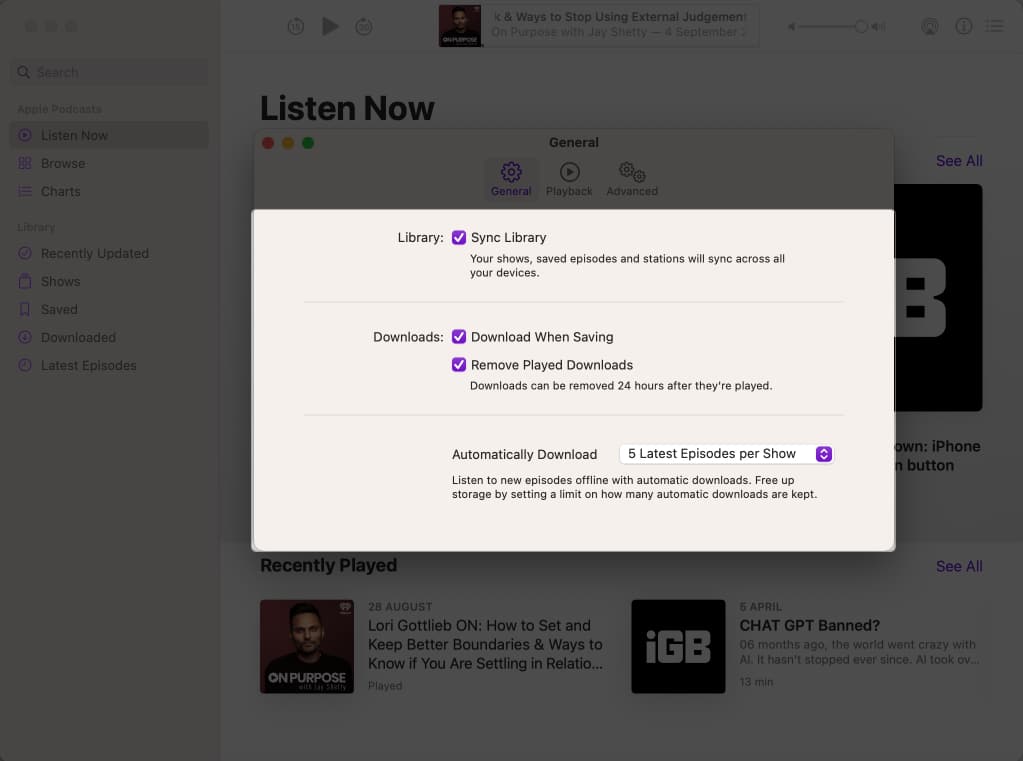Open the Up Next queue list icon
1023x761 pixels.
[x=996, y=27]
